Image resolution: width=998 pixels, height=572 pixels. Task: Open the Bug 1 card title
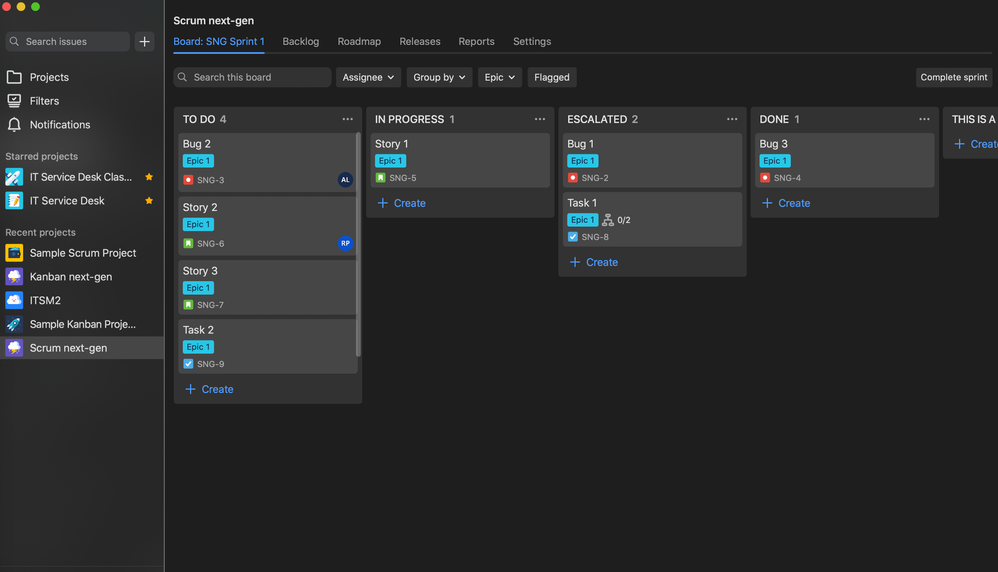point(580,144)
